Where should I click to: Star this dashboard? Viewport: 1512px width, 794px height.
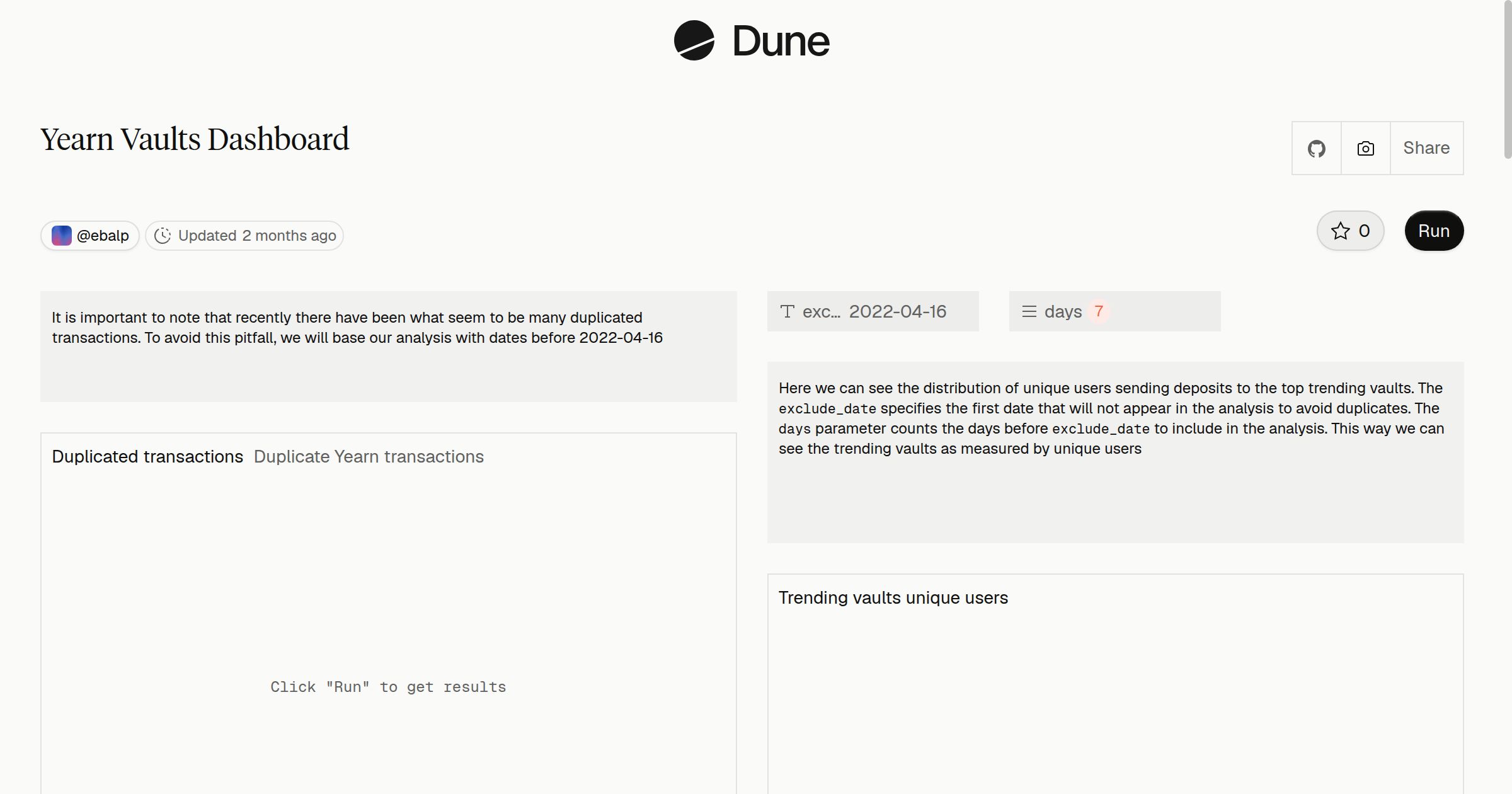1350,231
